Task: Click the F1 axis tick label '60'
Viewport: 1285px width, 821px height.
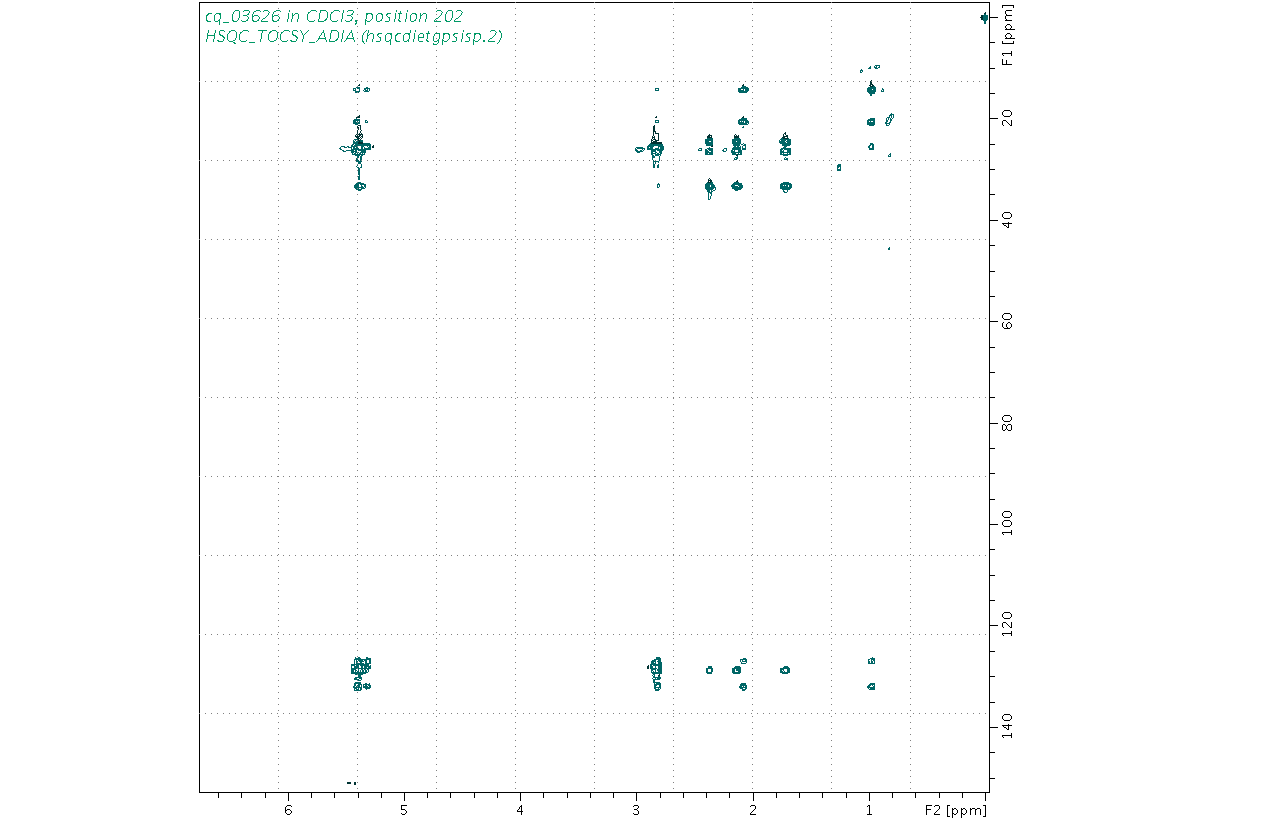Action: (x=1008, y=321)
